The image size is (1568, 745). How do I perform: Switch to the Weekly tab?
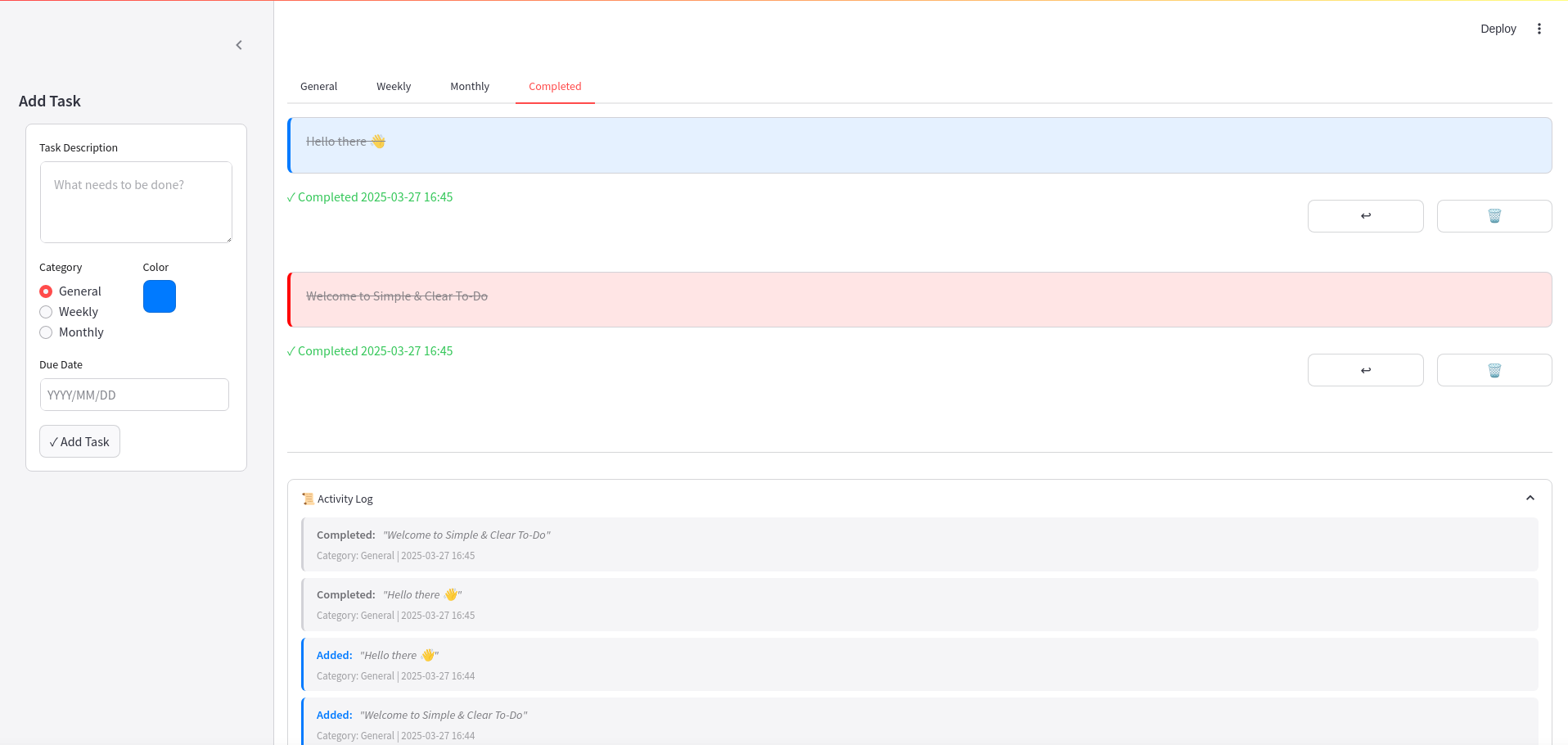click(394, 87)
